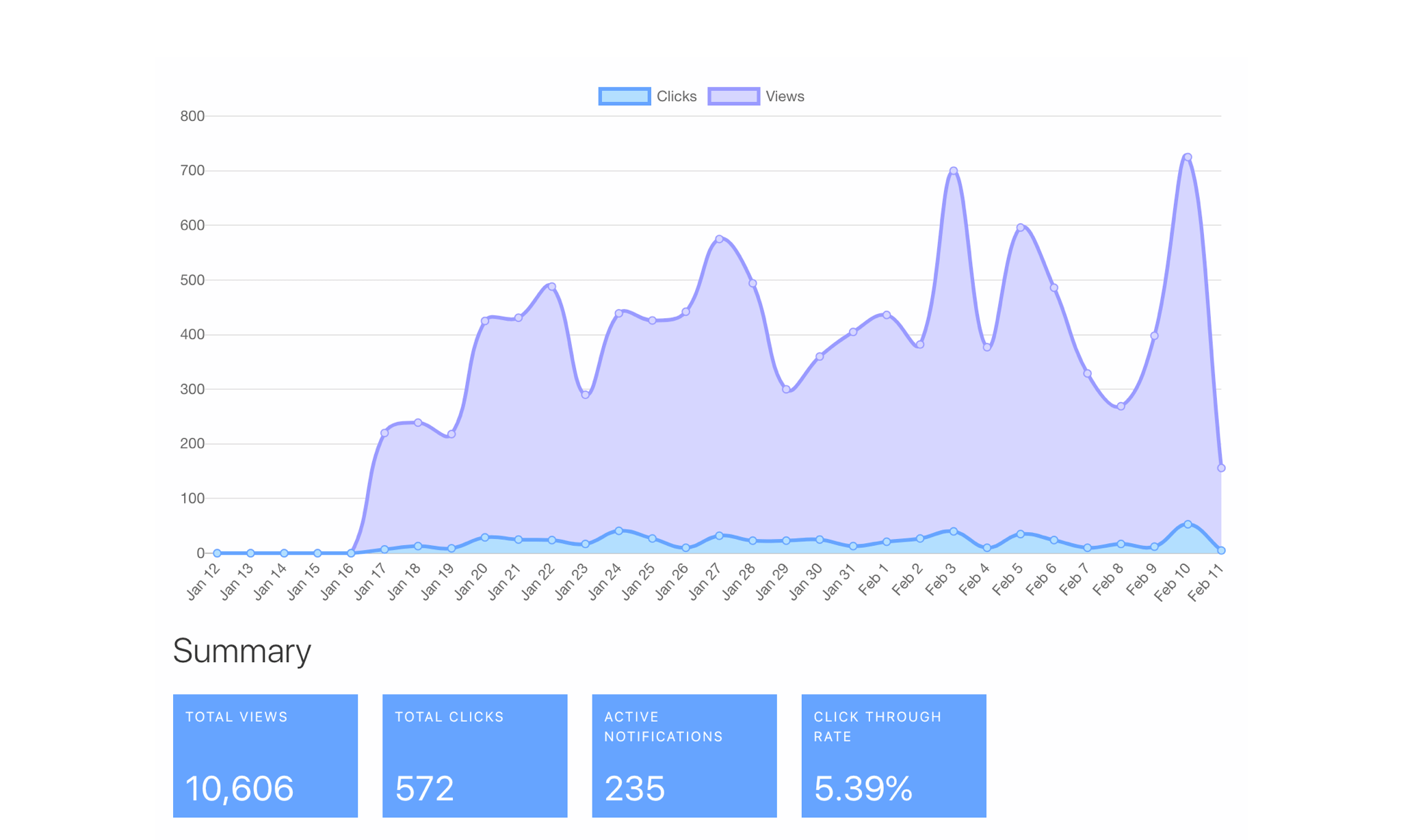Click the Clicks data point on Feb 10
Image resolution: width=1401 pixels, height=840 pixels.
point(1188,525)
